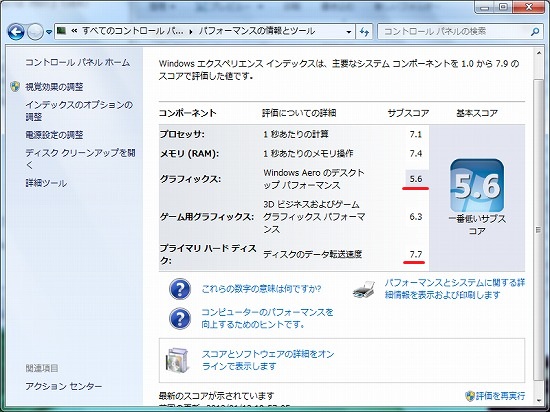Click the サブスコア column header
The height and width of the screenshot is (412, 550).
coord(408,113)
